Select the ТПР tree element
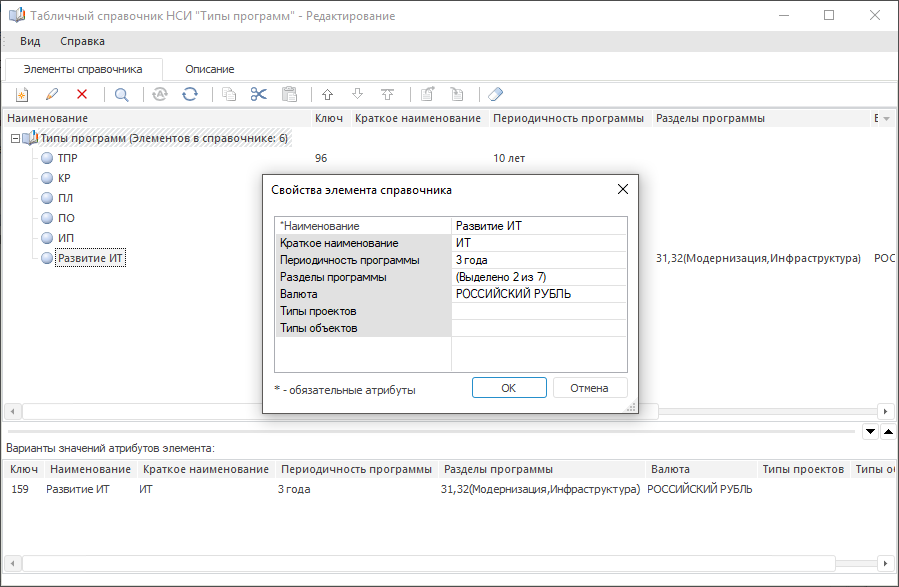This screenshot has height=587, width=899. (67, 158)
